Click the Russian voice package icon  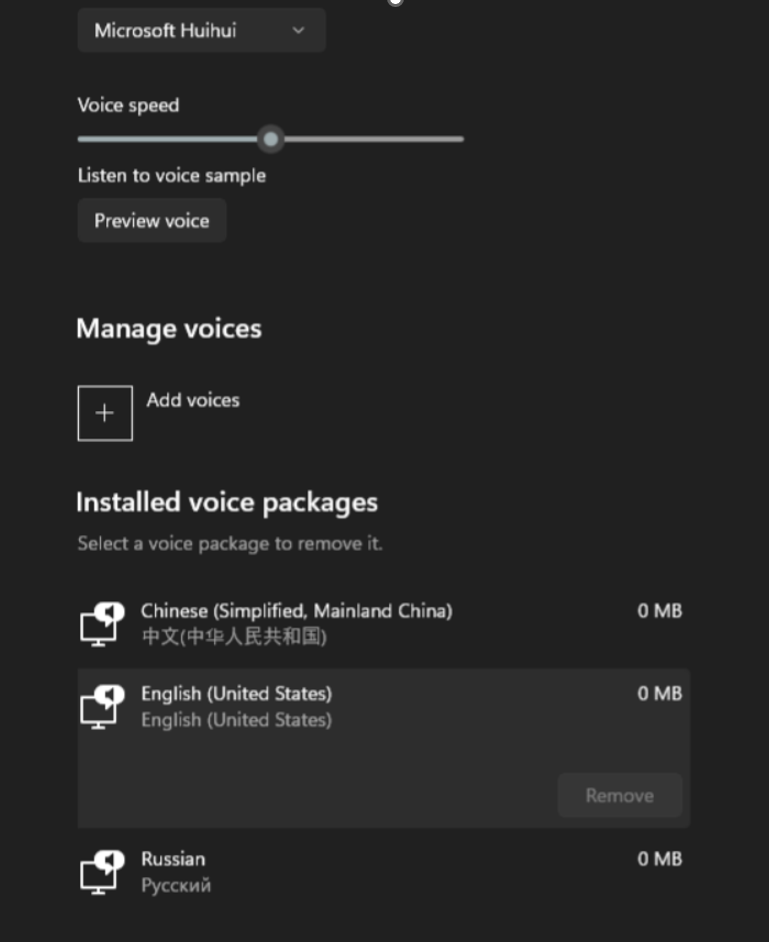[101, 871]
